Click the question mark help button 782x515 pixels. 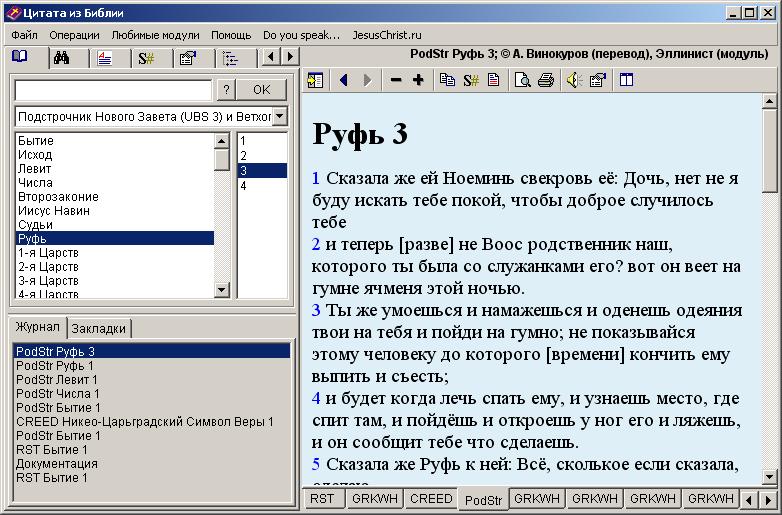tap(227, 90)
